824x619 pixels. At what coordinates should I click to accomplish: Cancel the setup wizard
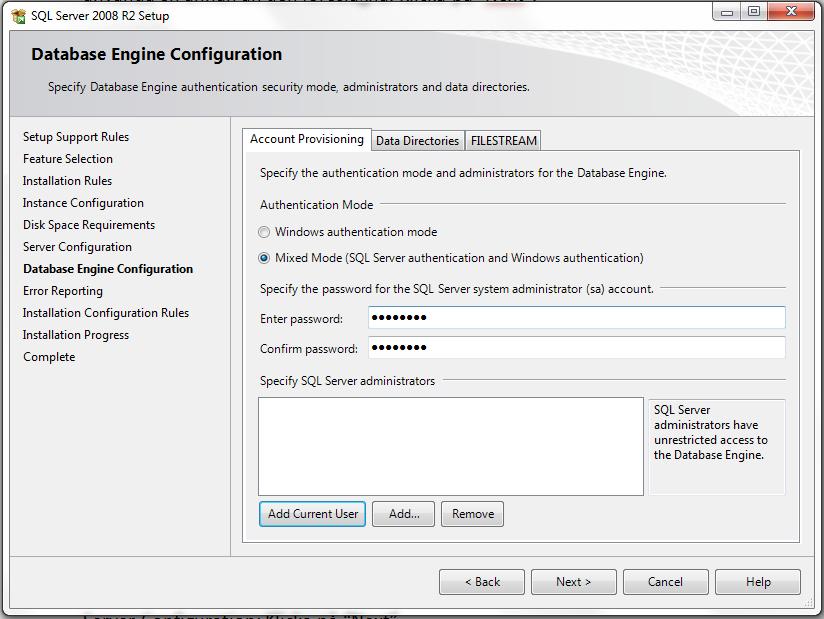666,582
